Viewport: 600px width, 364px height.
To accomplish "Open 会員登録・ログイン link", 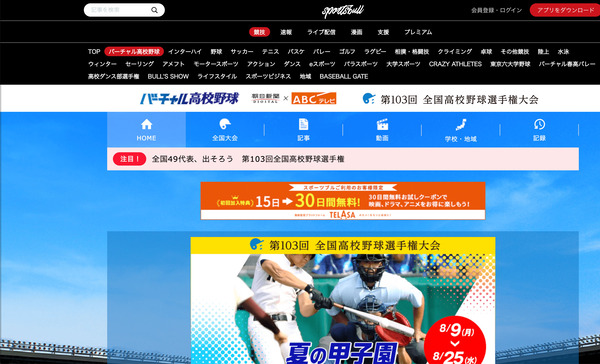I will [496, 10].
